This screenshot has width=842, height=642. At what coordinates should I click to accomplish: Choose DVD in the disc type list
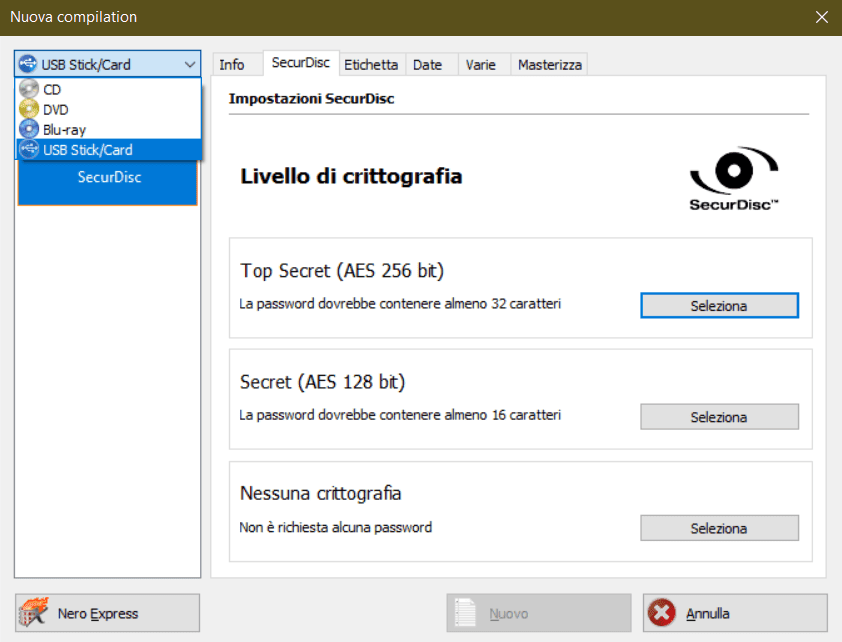tap(108, 110)
